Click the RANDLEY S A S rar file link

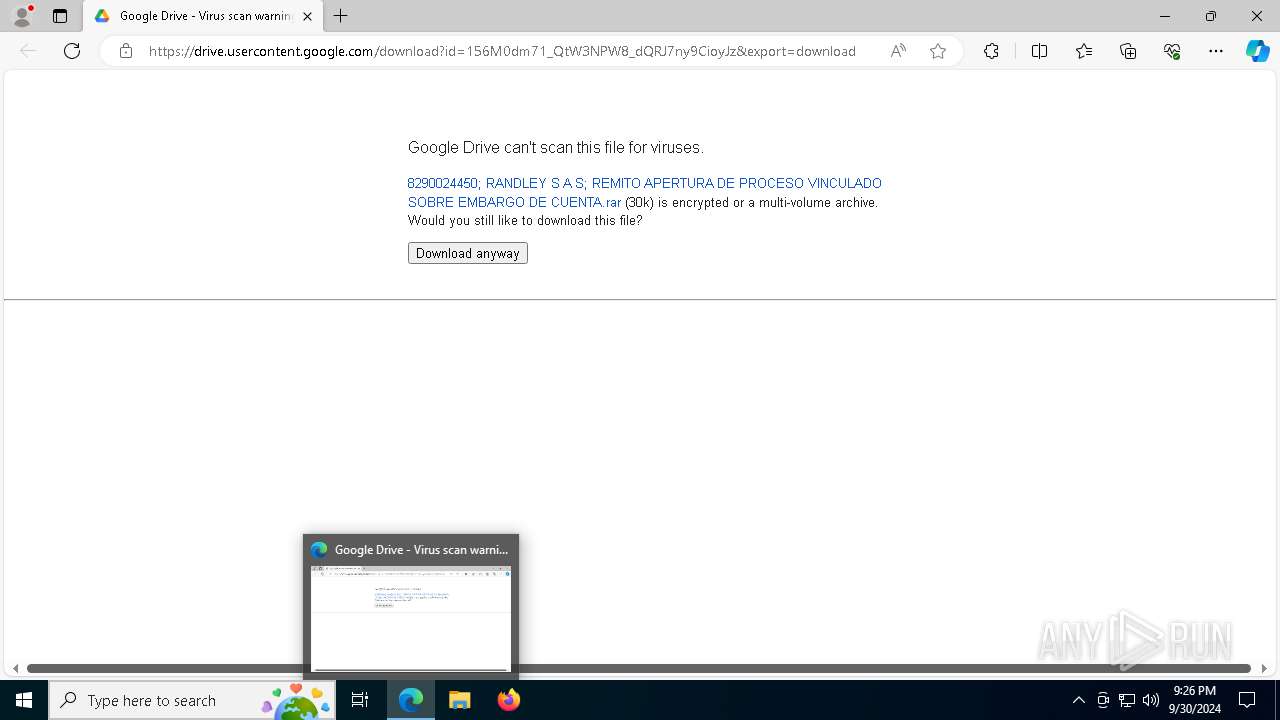644,192
